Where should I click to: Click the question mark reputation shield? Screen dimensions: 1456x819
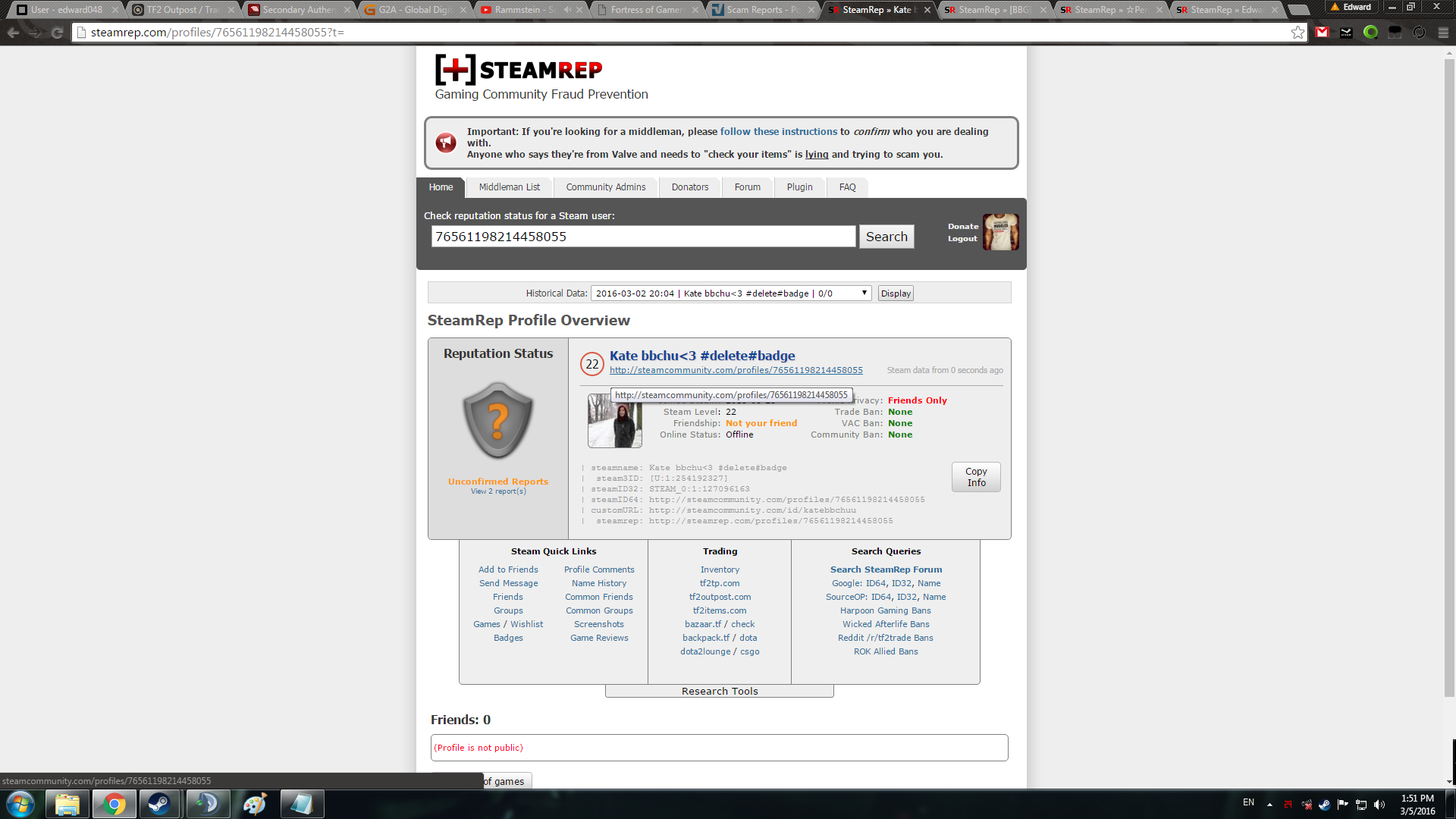click(498, 420)
